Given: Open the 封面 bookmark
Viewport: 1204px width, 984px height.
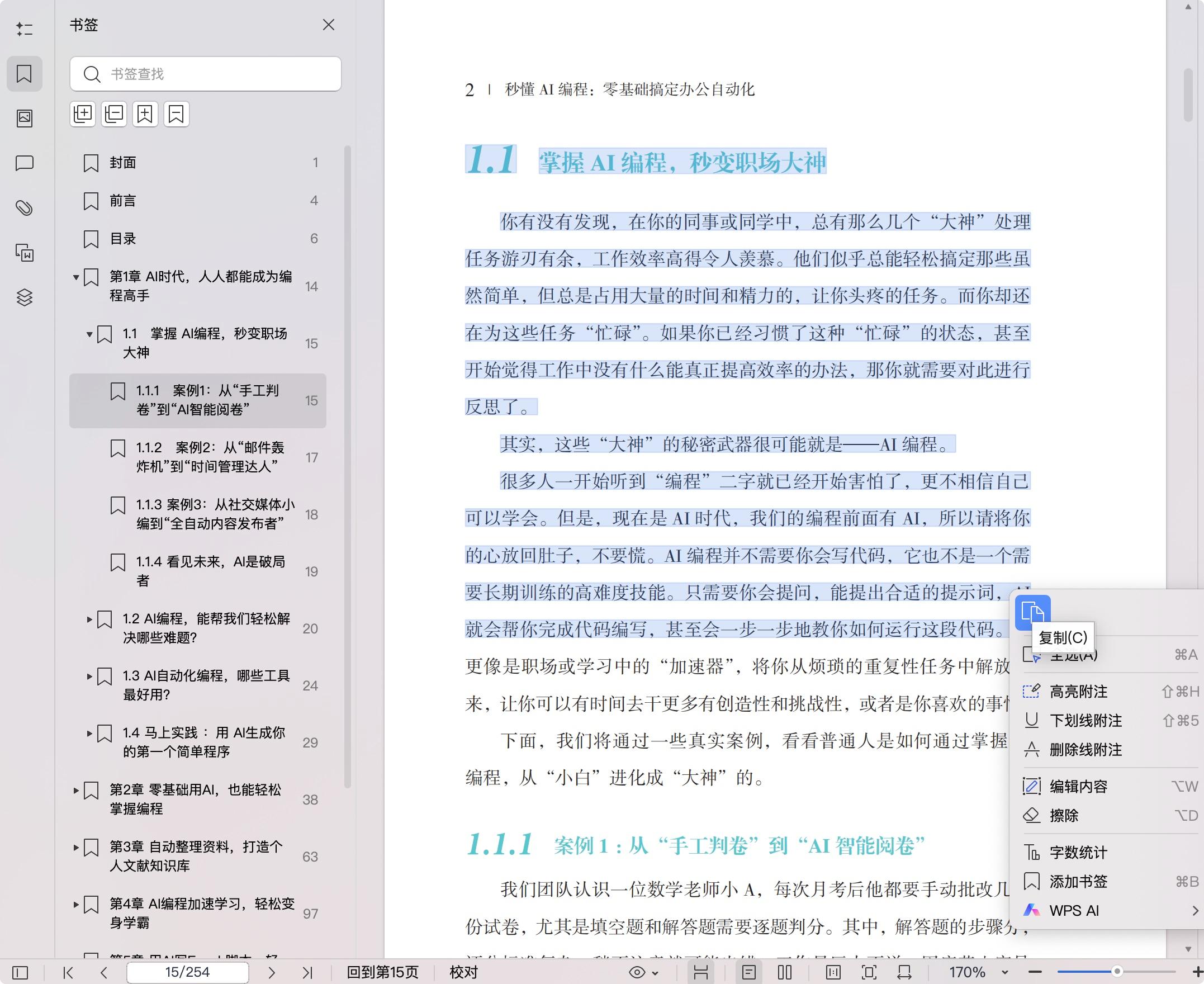Looking at the screenshot, I should [198, 163].
